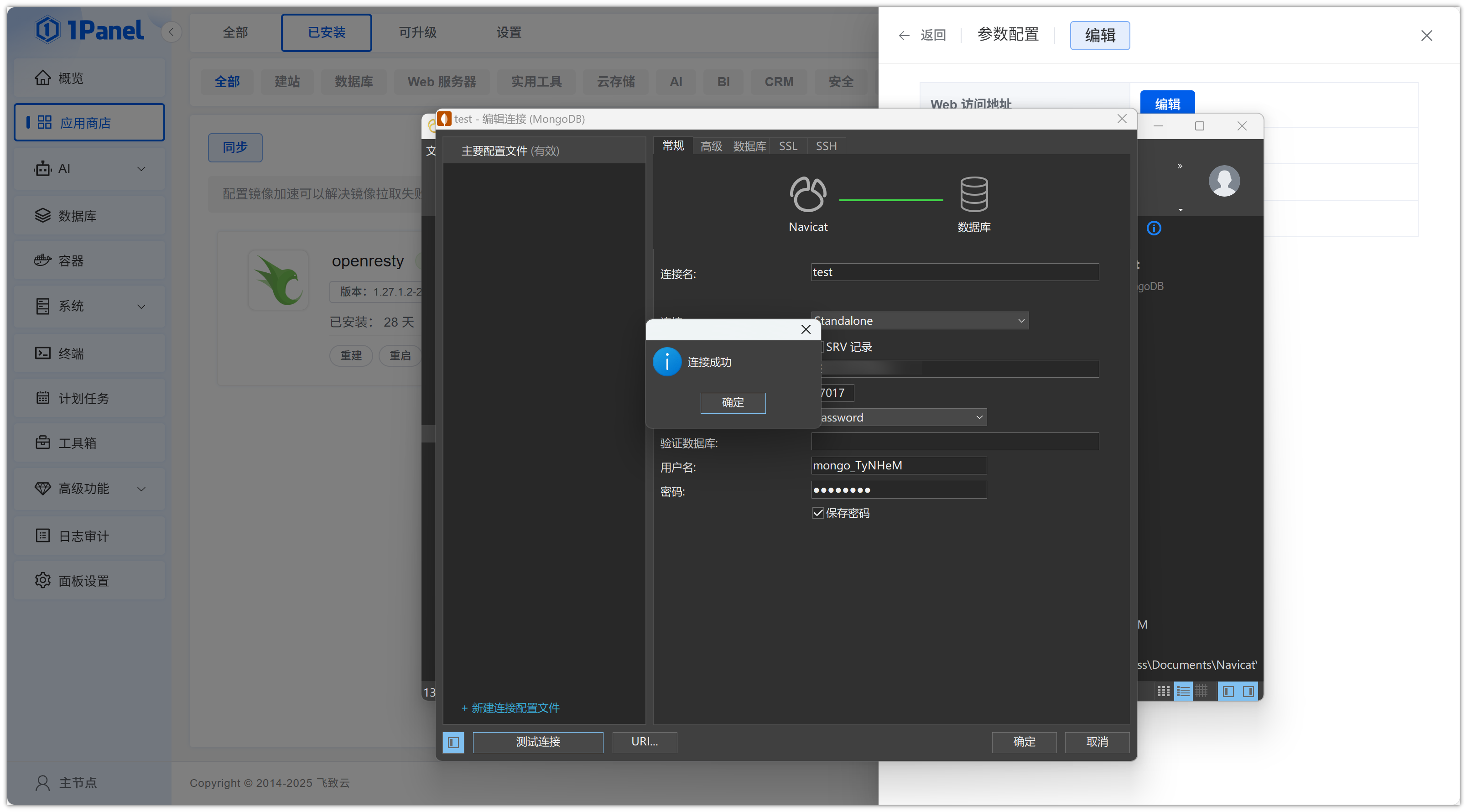Screen dimensions: 1467x812
Task: Confirm 连接成功 dialog with 确定
Action: click(733, 403)
